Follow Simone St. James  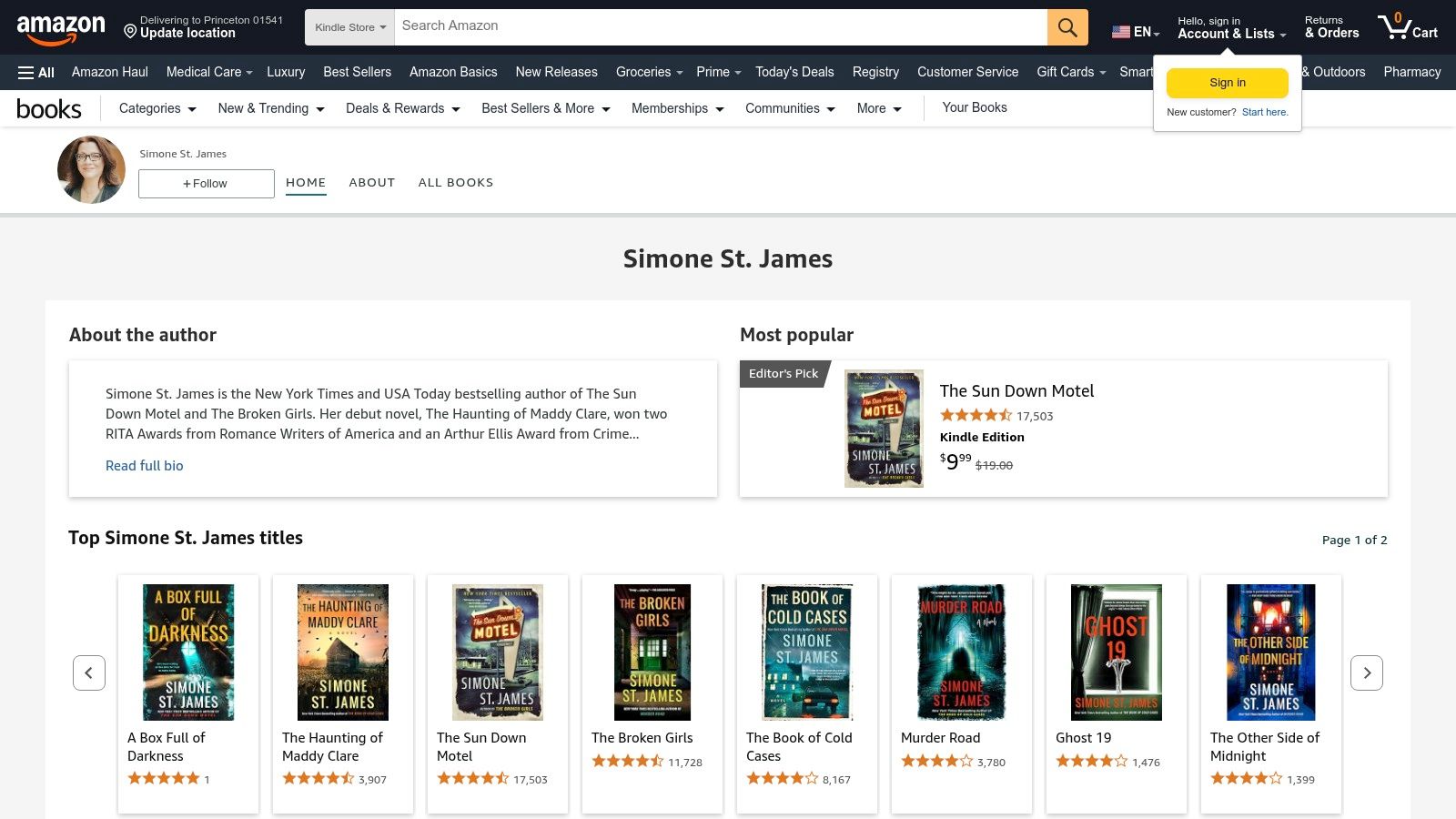coord(207,183)
